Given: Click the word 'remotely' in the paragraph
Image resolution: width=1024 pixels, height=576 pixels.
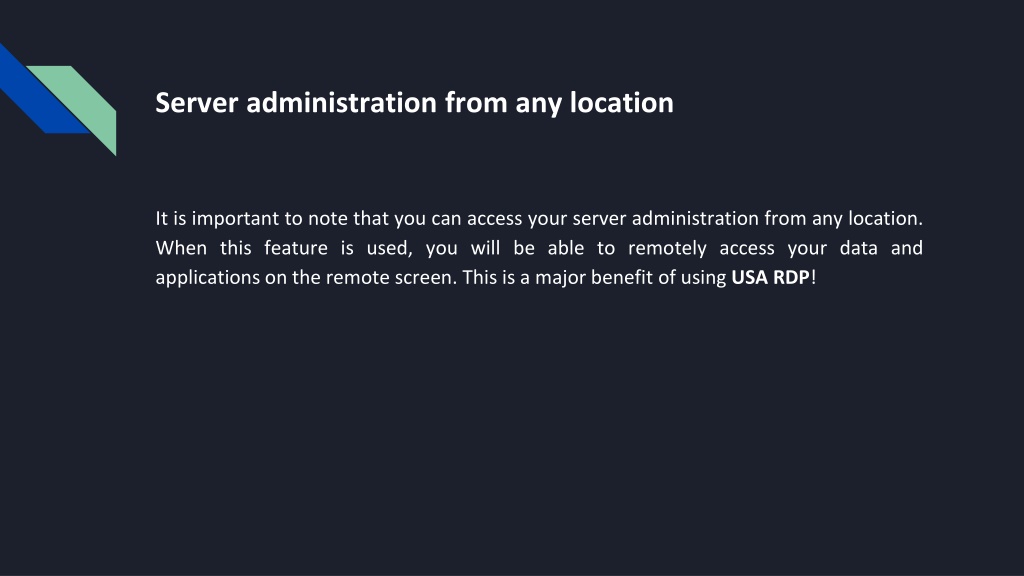Looking at the screenshot, I should click(x=667, y=248).
